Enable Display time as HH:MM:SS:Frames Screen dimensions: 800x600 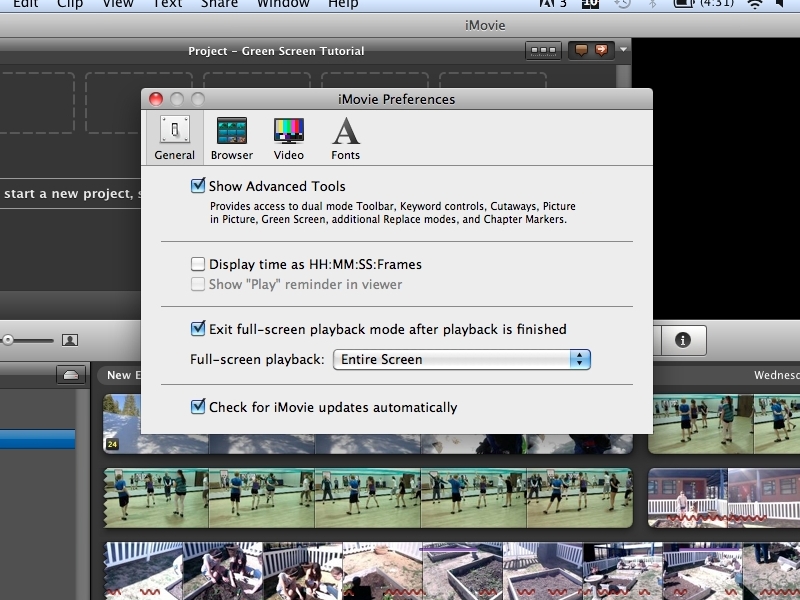click(198, 264)
